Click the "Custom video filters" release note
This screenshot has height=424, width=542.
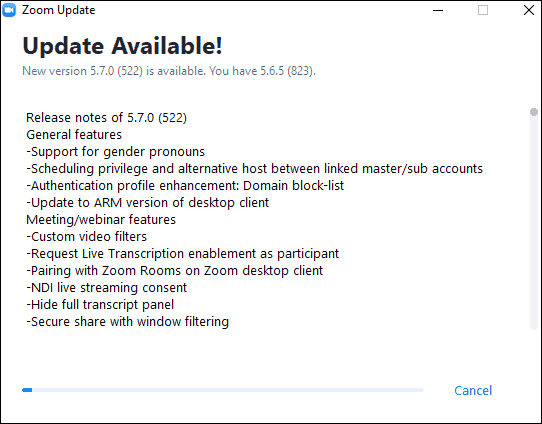tap(86, 237)
